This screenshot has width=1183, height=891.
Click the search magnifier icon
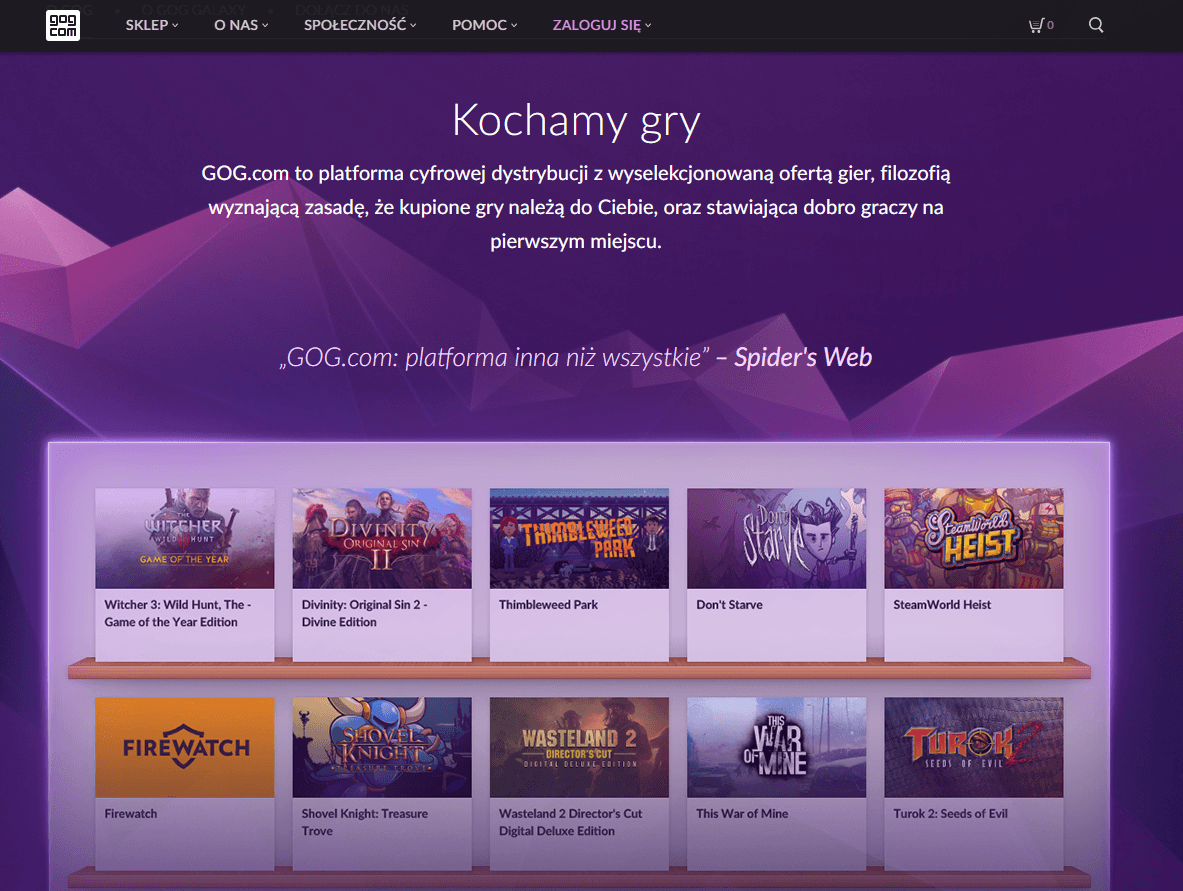coord(1096,25)
